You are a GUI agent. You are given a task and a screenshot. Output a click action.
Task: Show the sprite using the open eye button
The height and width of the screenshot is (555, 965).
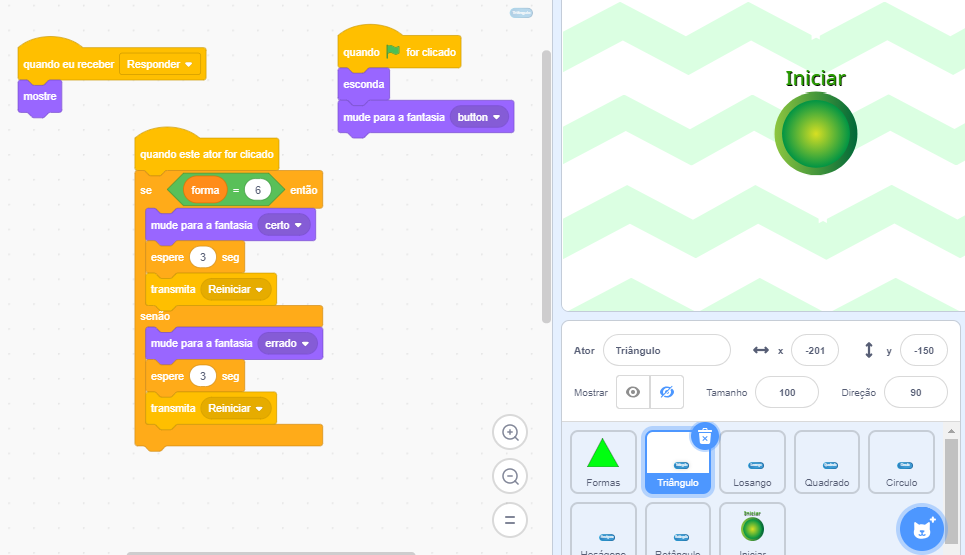tap(633, 392)
